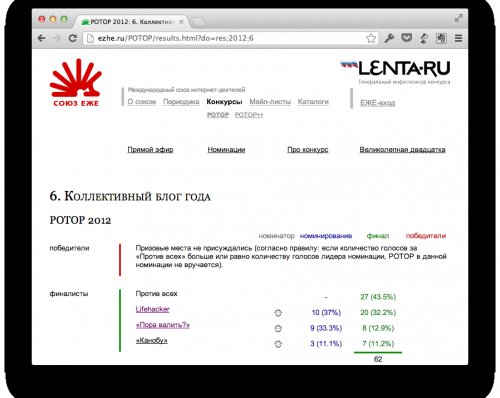Select the РОТОР 2012 browser tab
Image resolution: width=500 pixels, height=398 pixels.
(132, 22)
